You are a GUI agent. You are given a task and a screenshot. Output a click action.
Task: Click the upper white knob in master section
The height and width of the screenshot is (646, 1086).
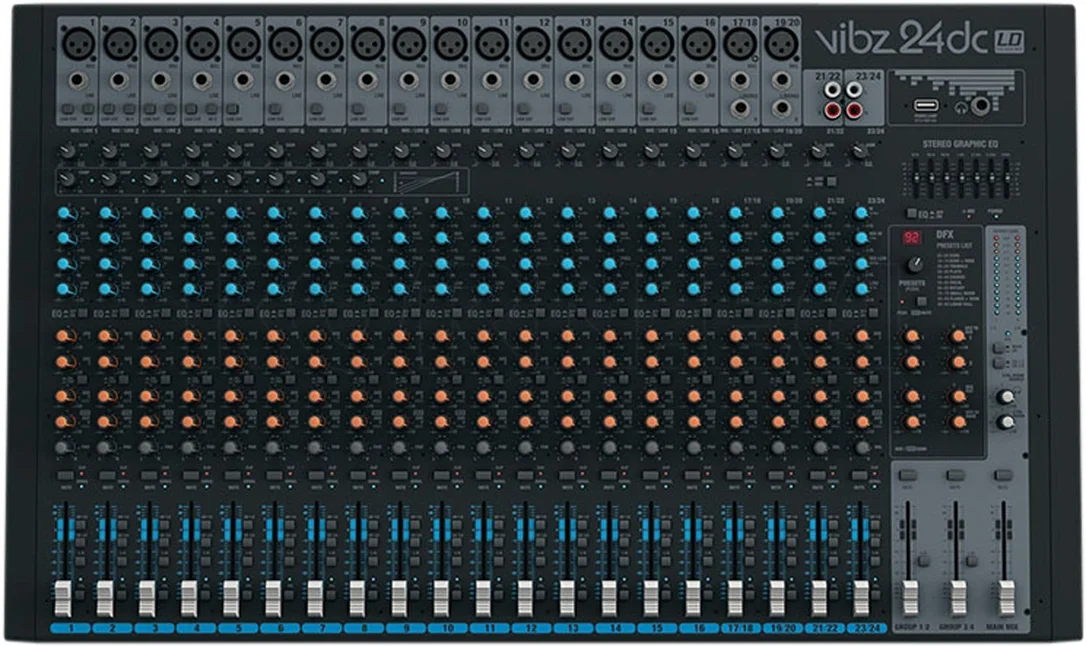pyautogui.click(x=1006, y=397)
